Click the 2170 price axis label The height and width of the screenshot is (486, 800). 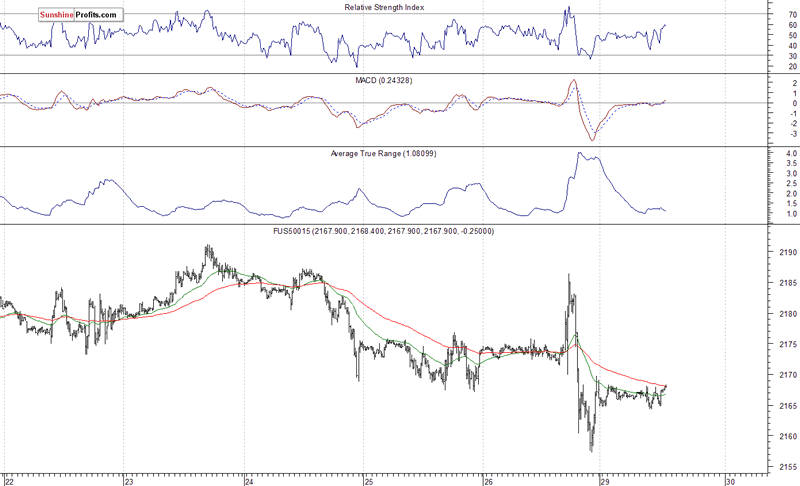click(788, 375)
